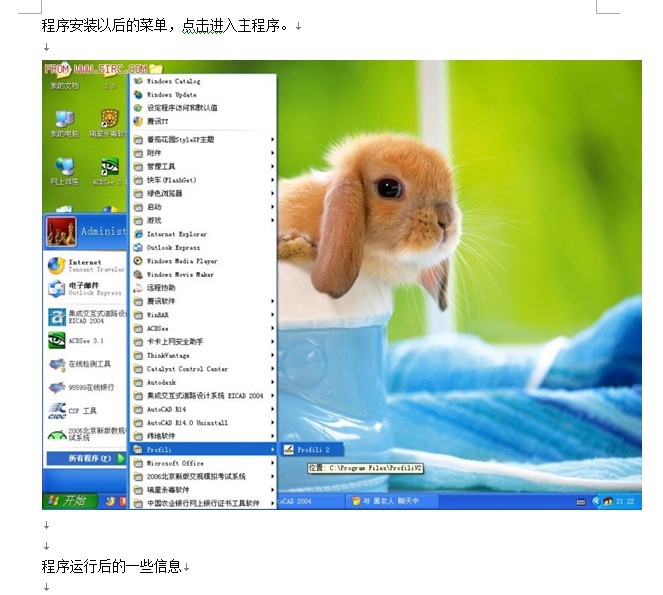Open the AutoCAD R14 program group
Viewport: 663px width, 595px height.
203,409
